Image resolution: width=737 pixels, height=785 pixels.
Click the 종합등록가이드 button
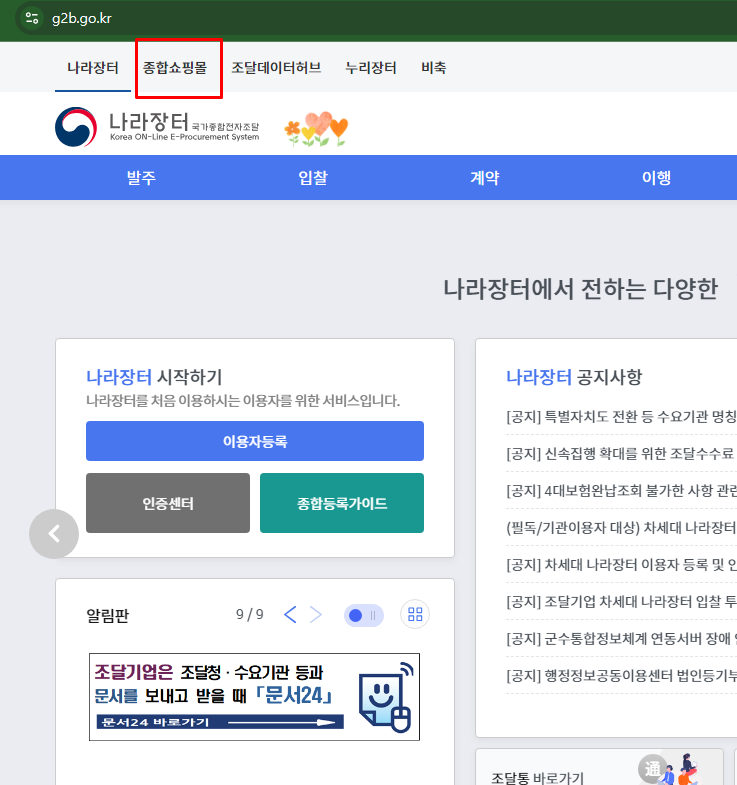(342, 503)
